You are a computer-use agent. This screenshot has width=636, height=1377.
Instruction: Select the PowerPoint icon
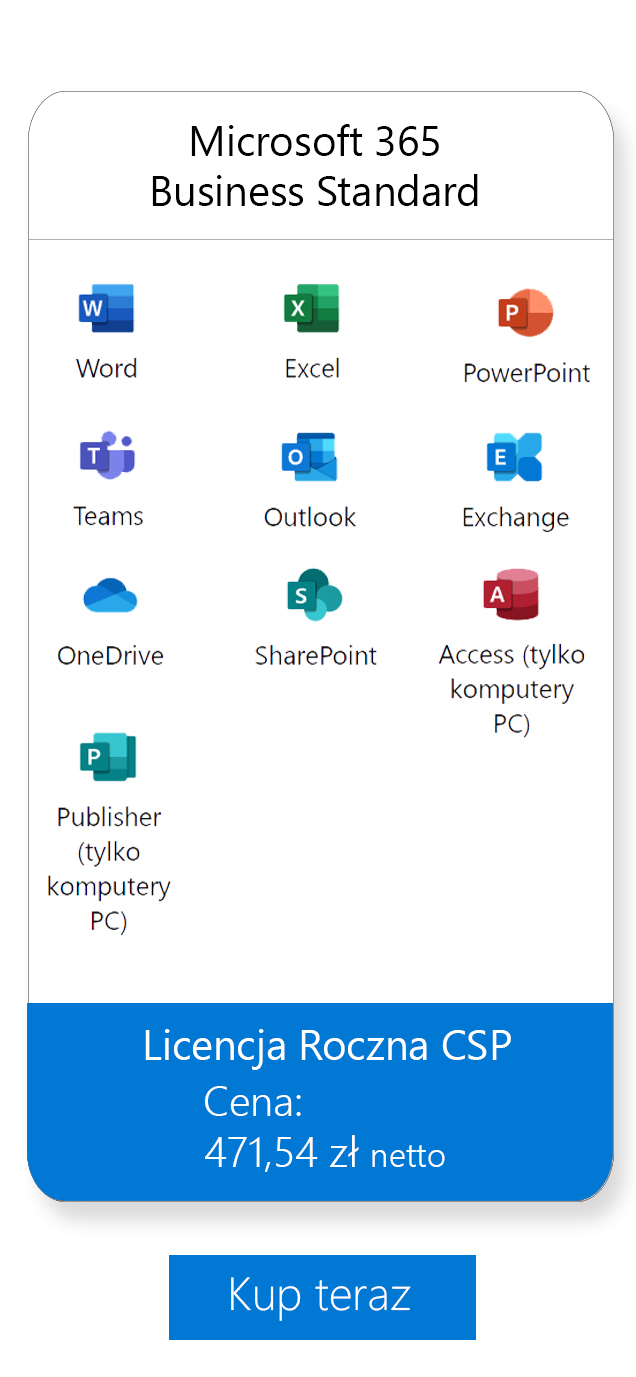[525, 313]
